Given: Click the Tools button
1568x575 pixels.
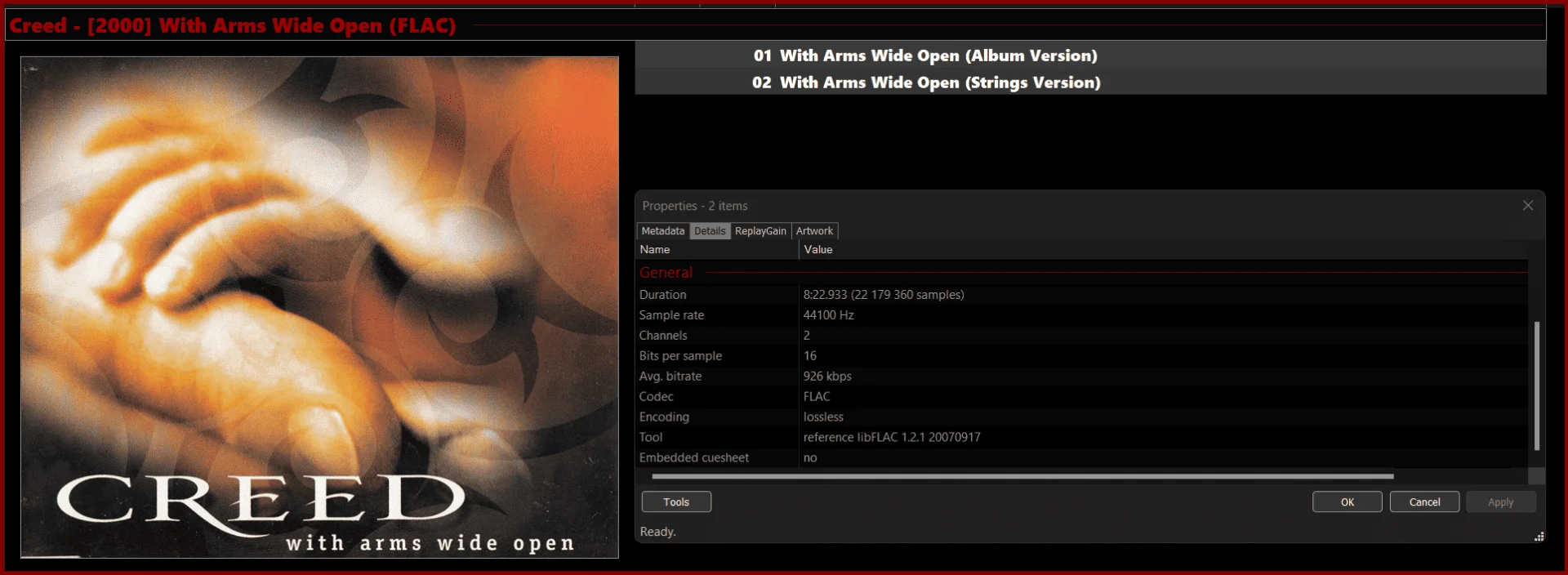Looking at the screenshot, I should tap(676, 502).
